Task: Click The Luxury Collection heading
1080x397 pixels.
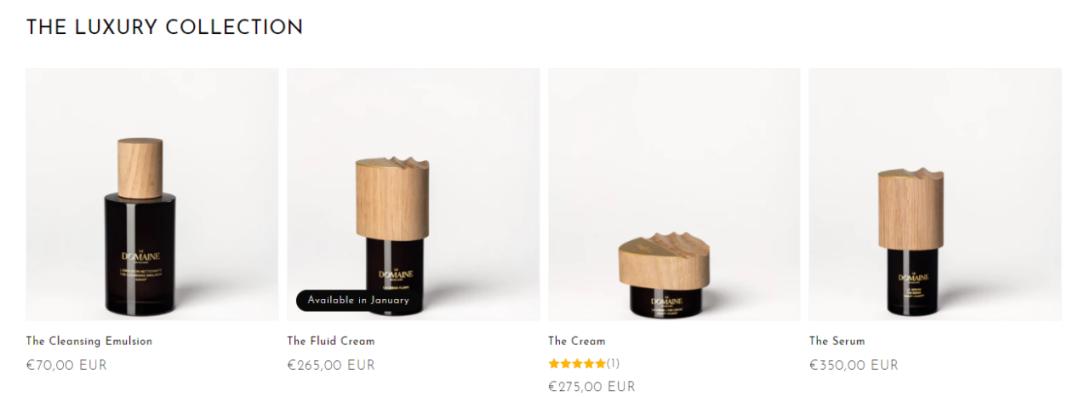Action: coord(165,28)
